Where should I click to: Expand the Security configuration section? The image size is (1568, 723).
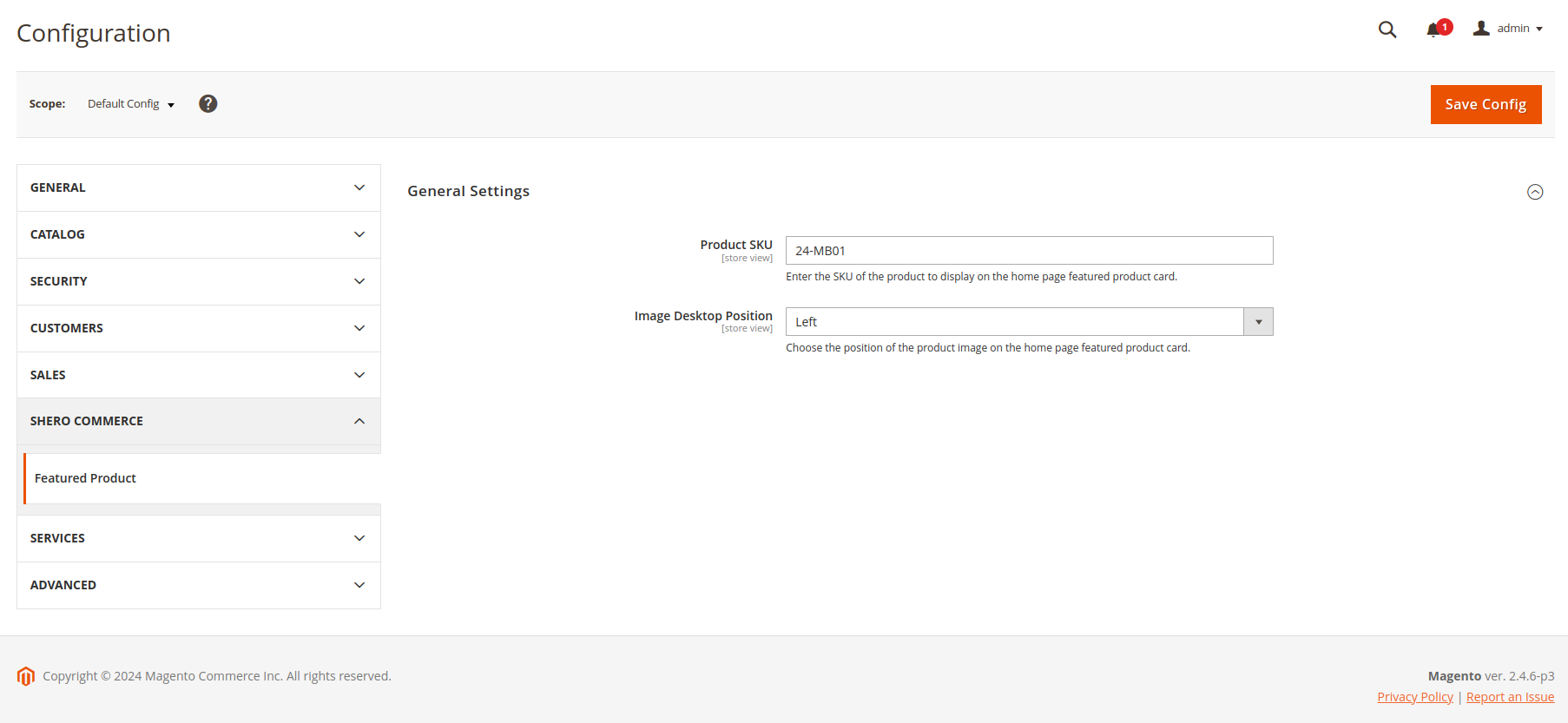(x=198, y=281)
